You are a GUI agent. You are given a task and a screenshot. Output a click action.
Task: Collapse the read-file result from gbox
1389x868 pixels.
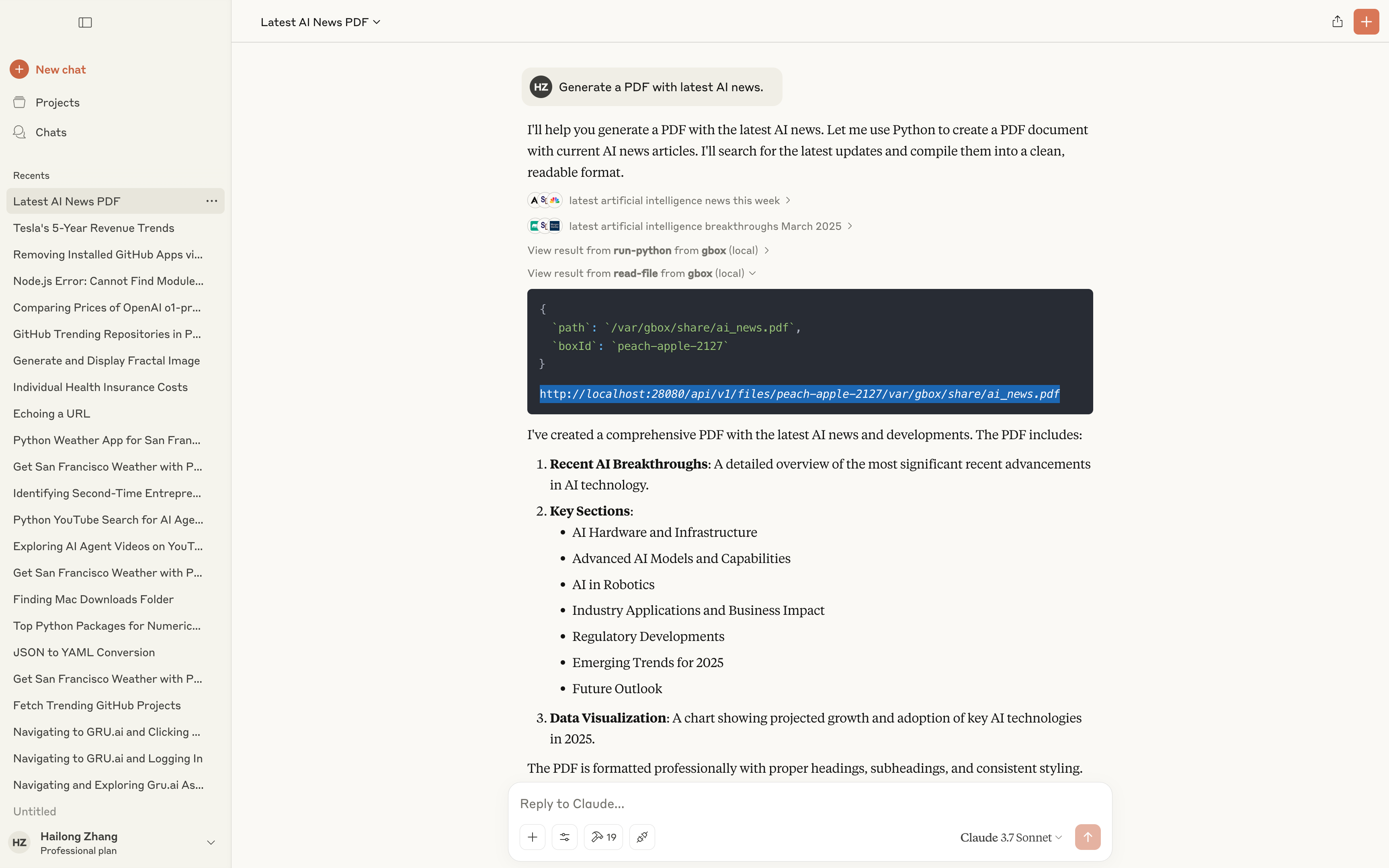point(642,273)
